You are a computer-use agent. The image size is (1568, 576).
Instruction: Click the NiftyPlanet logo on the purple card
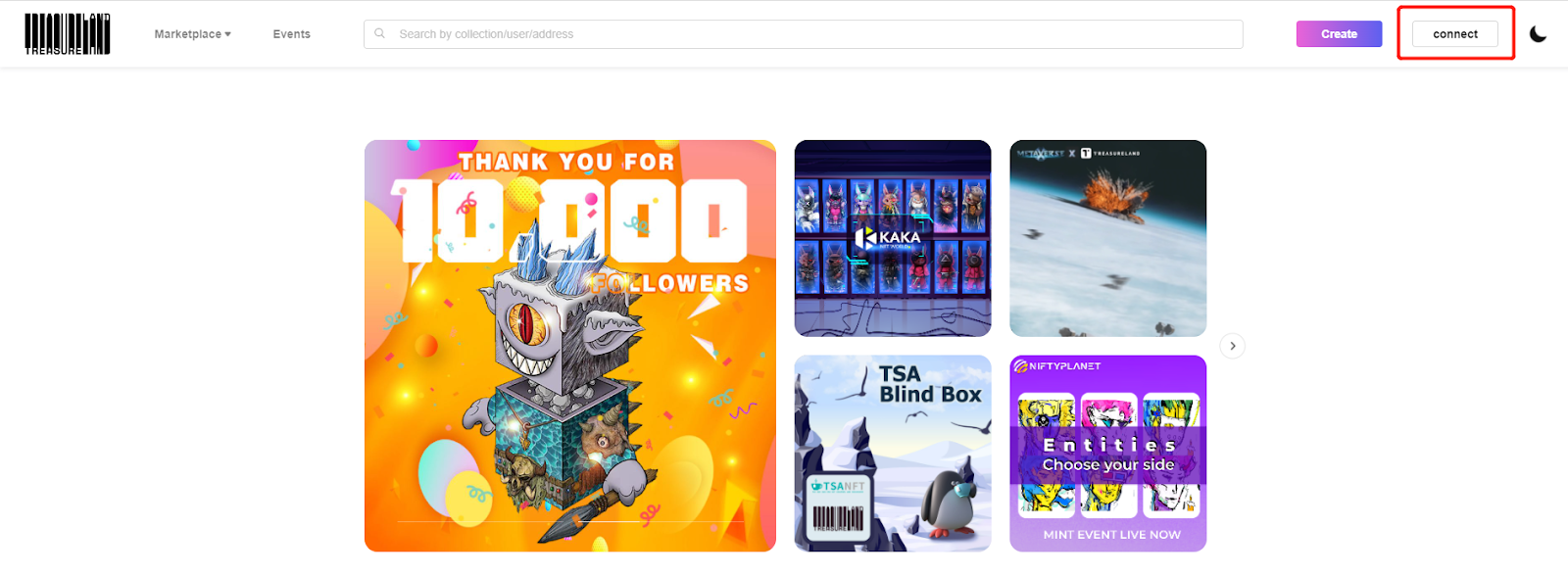click(x=1057, y=366)
